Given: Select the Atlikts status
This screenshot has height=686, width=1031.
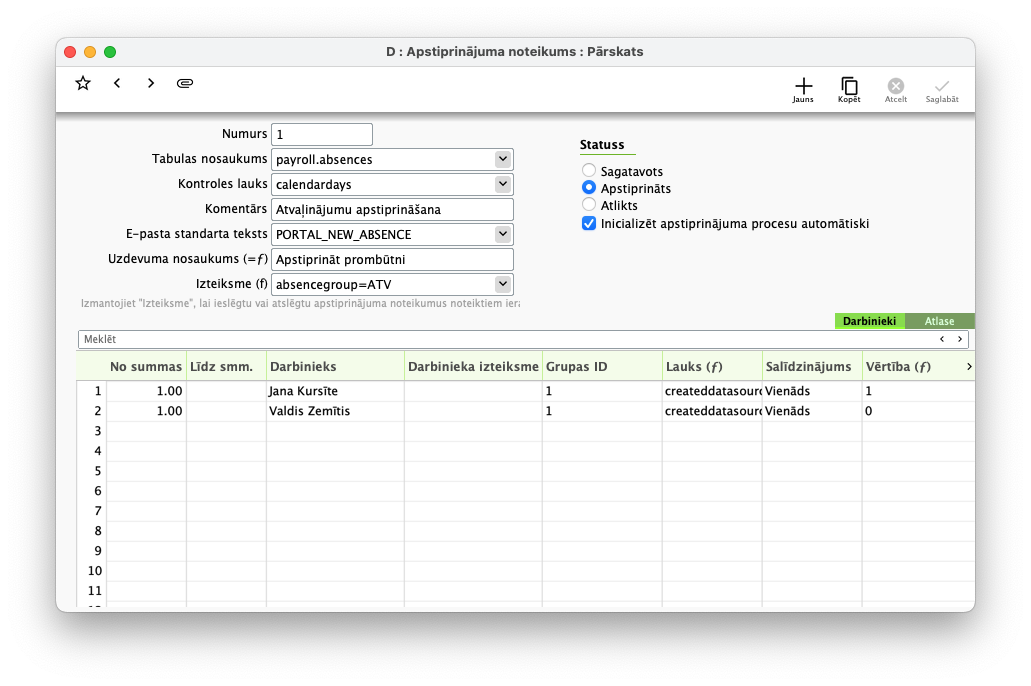Looking at the screenshot, I should click(588, 205).
